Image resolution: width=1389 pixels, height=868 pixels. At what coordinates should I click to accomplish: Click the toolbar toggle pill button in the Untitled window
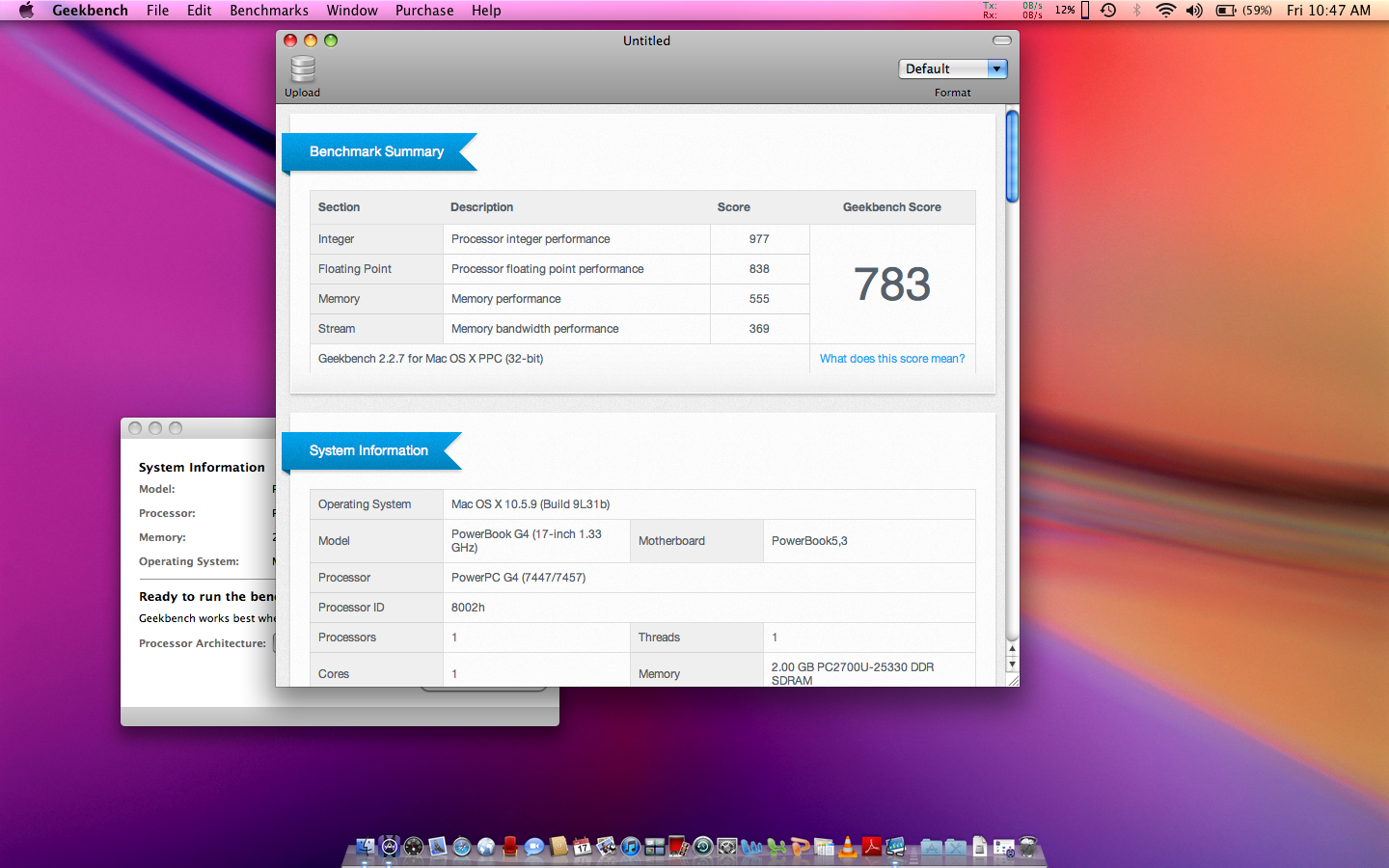coord(1002,41)
